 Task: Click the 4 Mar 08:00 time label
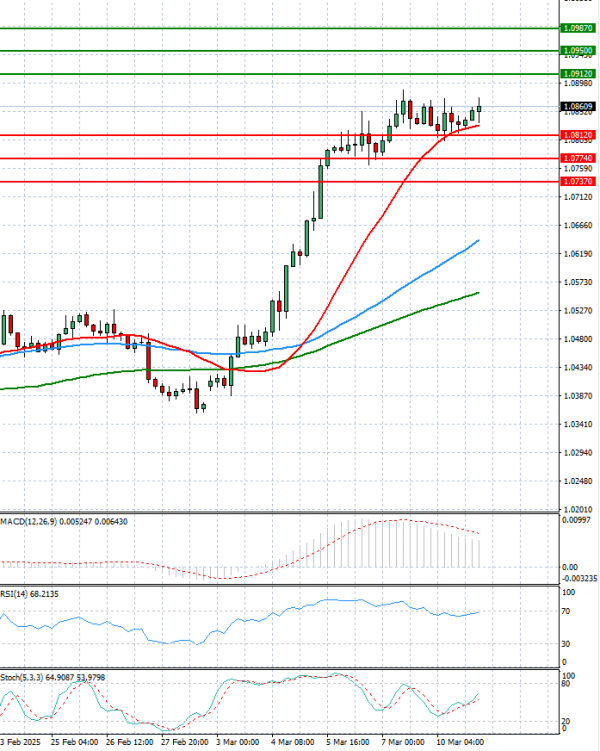293,742
